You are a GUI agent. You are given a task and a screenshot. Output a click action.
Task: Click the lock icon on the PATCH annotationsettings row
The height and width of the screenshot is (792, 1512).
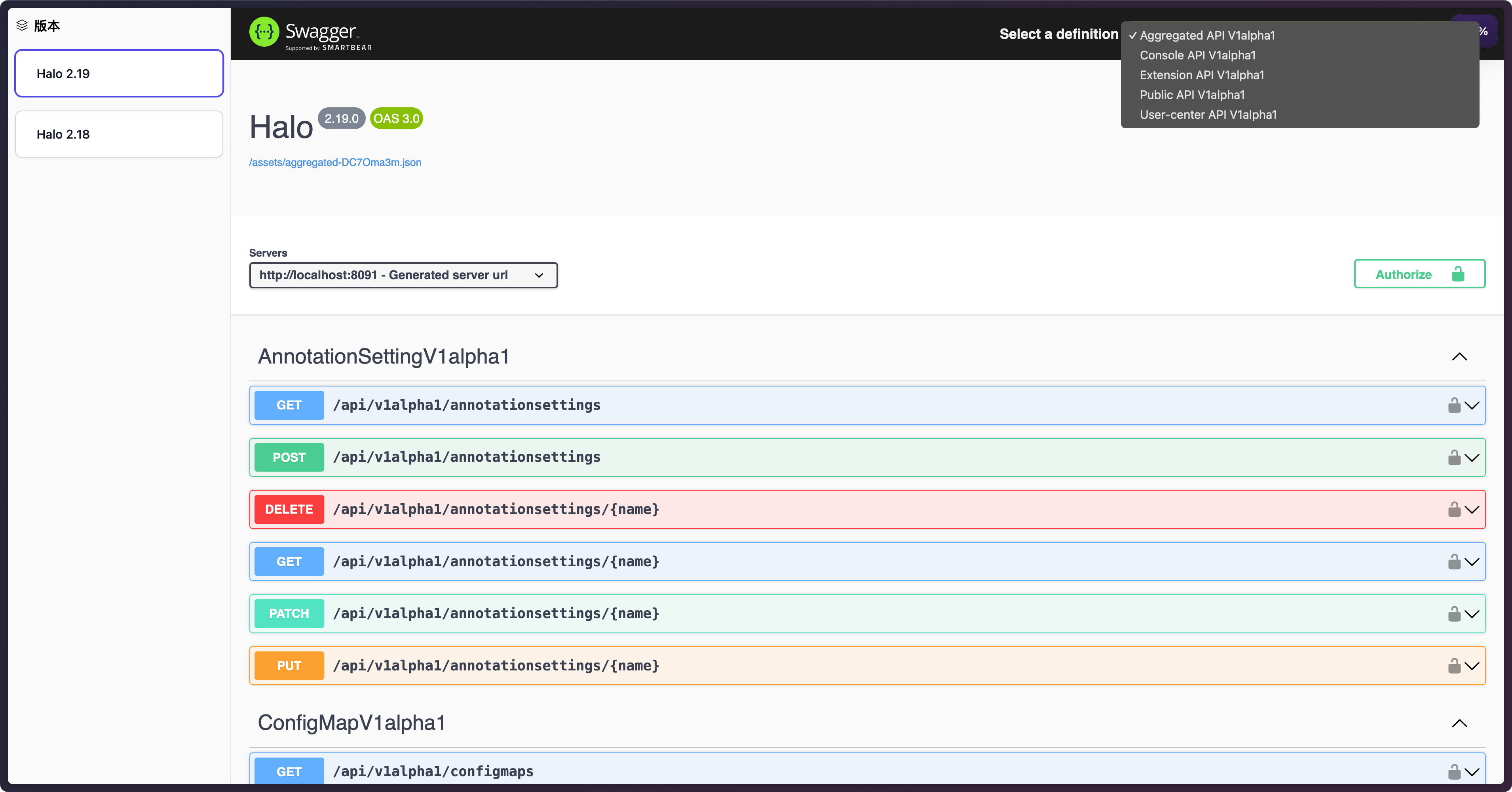1454,613
